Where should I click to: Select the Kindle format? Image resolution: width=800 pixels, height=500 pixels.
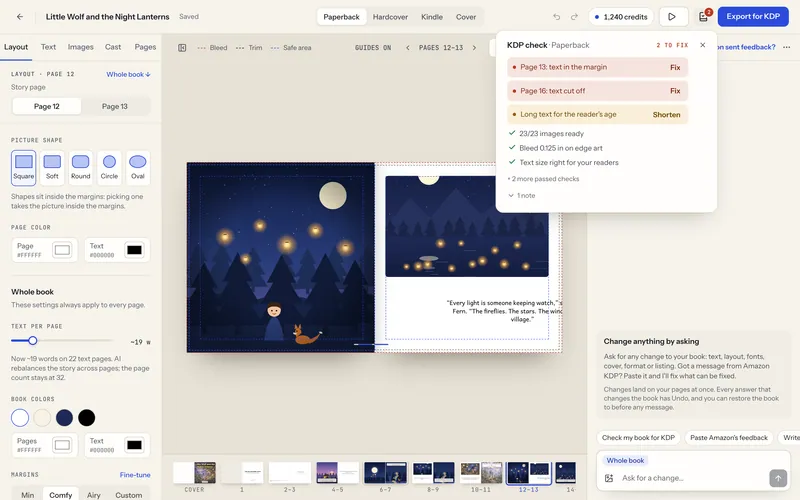(x=432, y=17)
